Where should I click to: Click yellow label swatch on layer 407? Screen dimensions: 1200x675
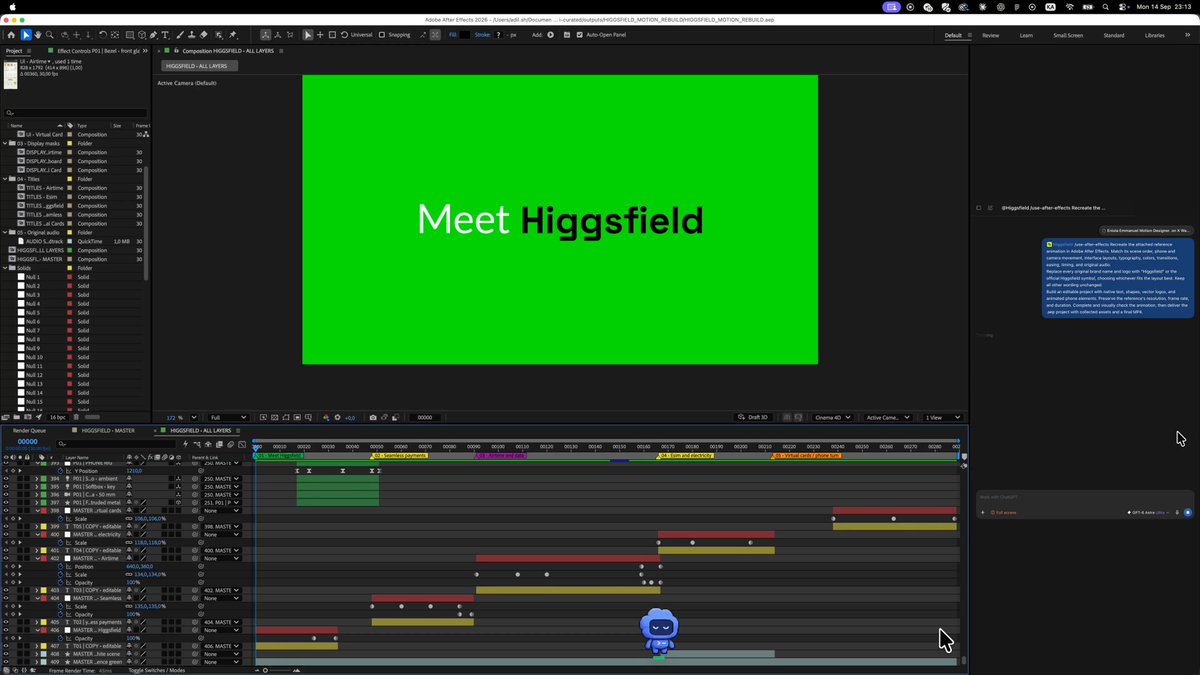pyautogui.click(x=44, y=646)
